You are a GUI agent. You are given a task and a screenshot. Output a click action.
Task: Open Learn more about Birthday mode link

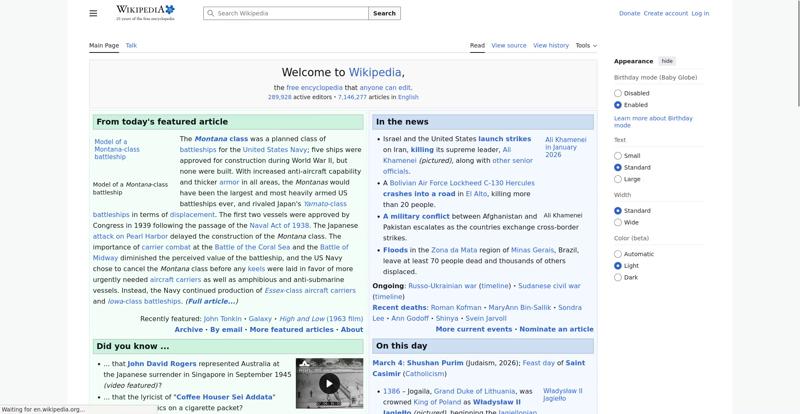652,122
